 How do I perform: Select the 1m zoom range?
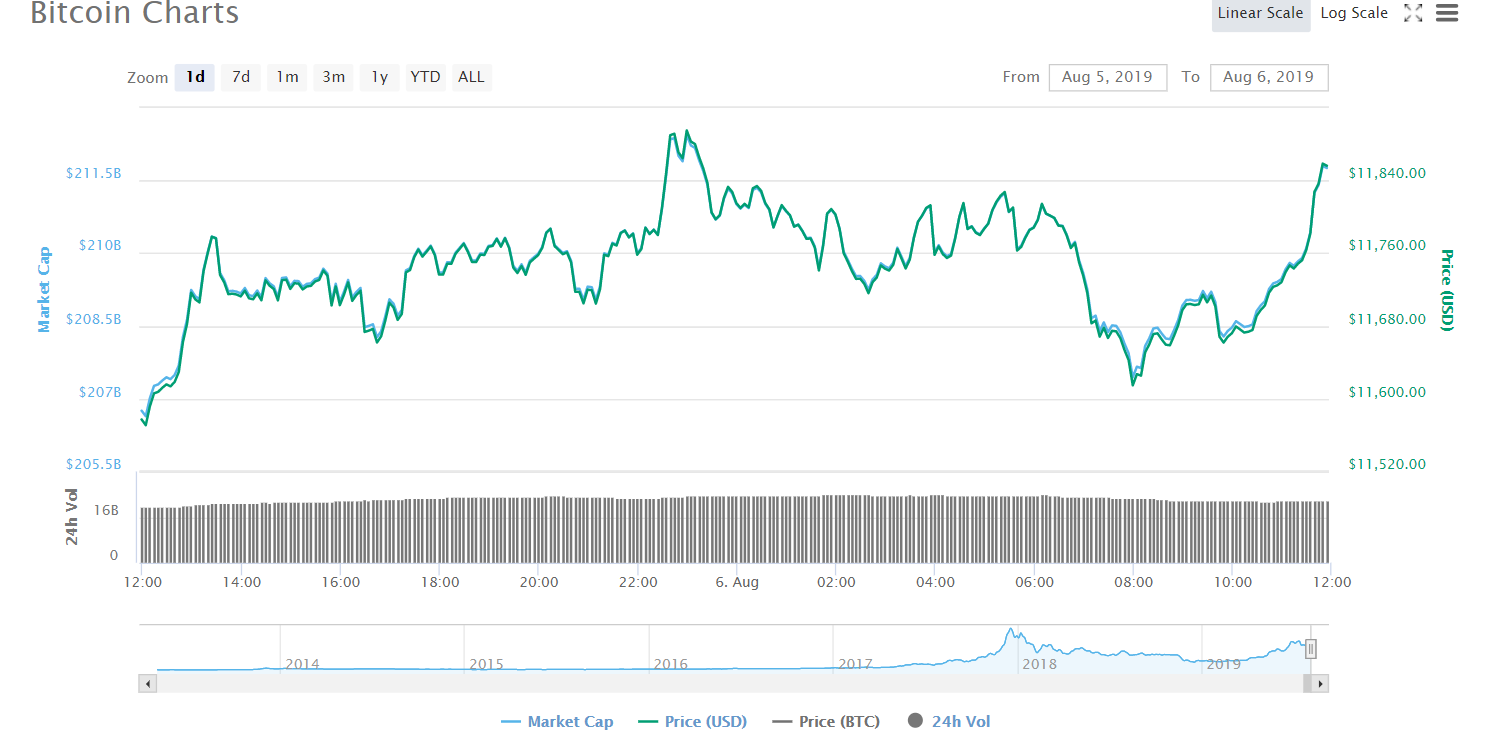(x=287, y=77)
